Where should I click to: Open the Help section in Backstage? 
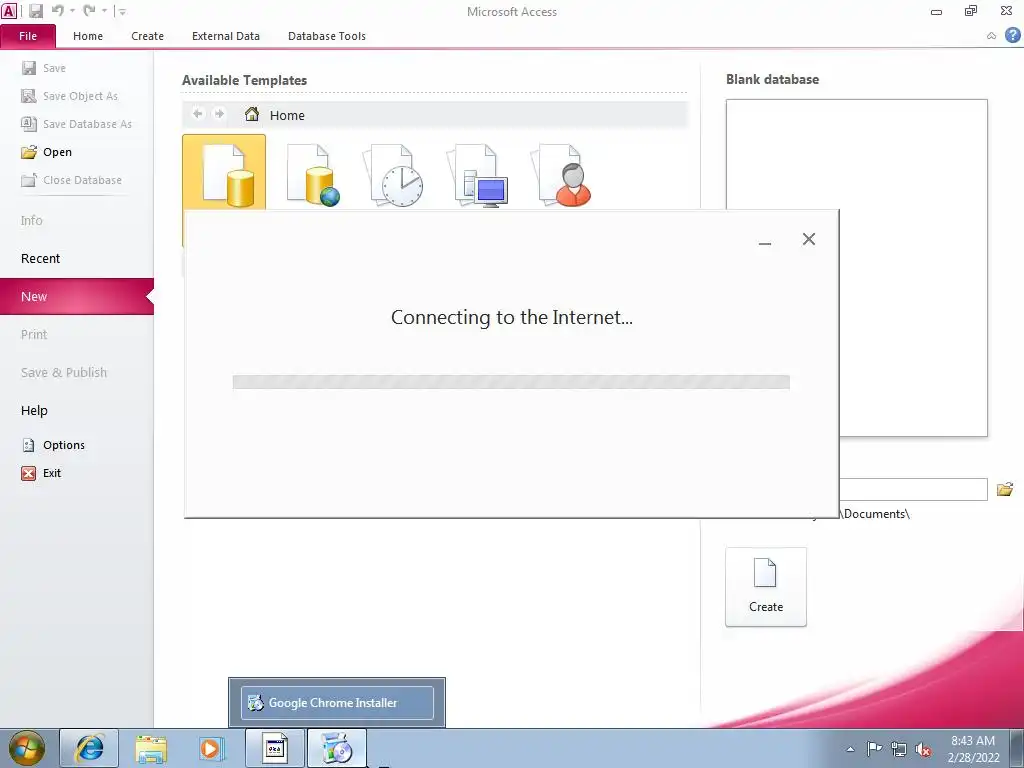pos(34,410)
